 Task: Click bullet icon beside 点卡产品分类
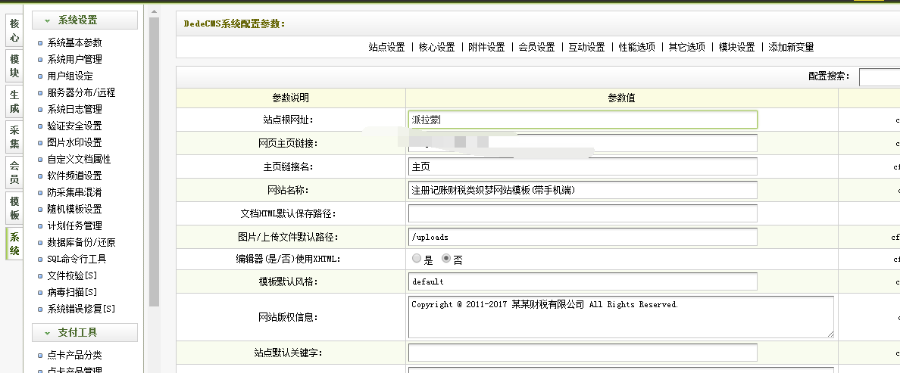[40, 356]
